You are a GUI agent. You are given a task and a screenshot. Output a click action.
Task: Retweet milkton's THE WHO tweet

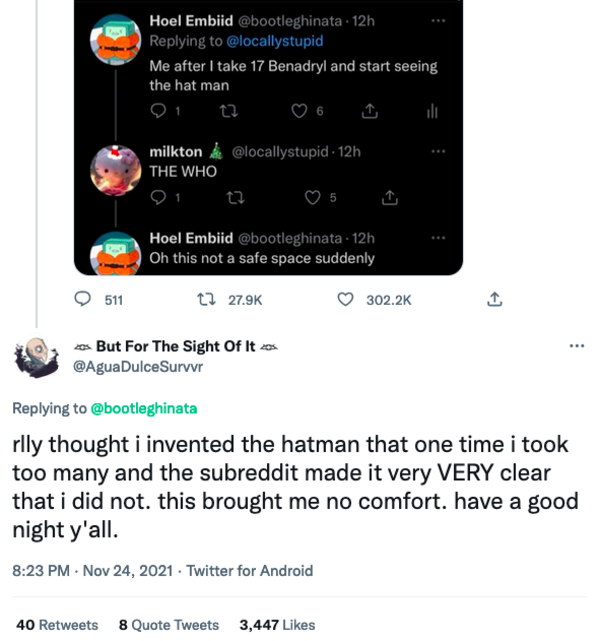coord(234,197)
